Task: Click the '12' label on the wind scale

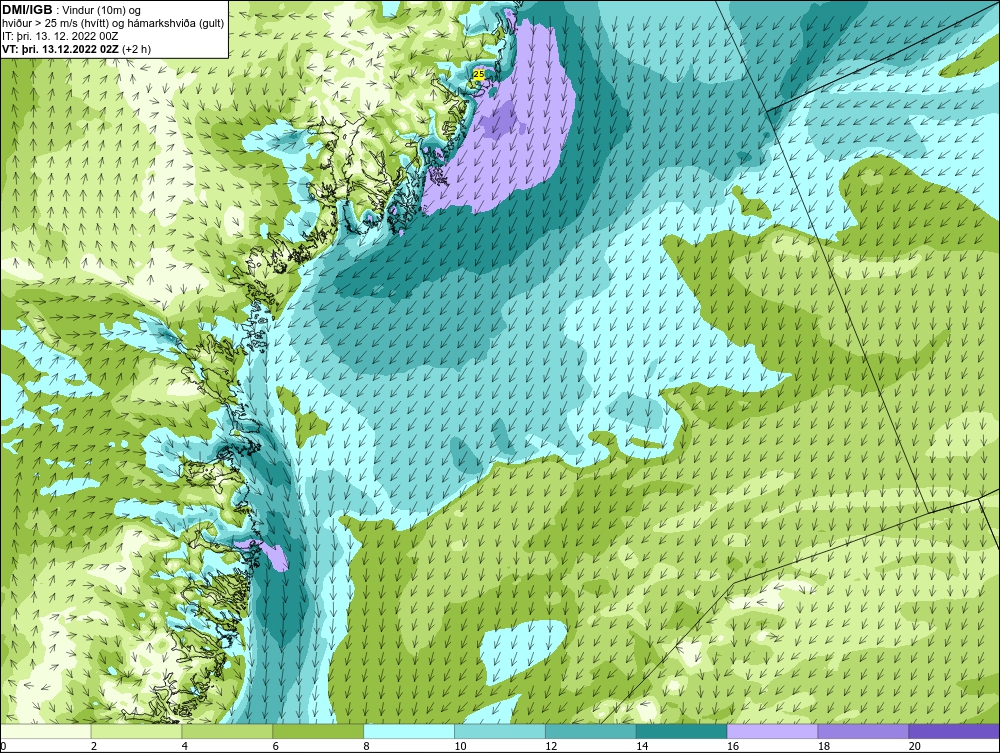Action: (551, 746)
